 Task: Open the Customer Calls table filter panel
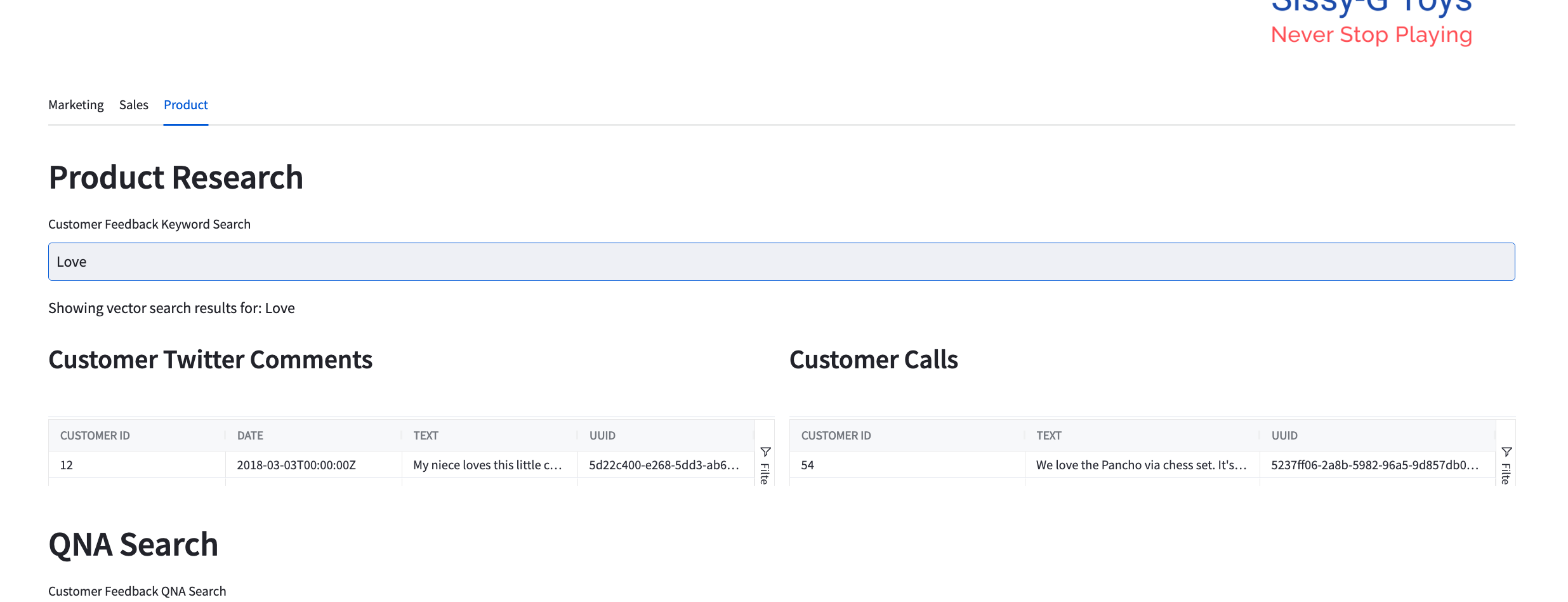point(1506,464)
